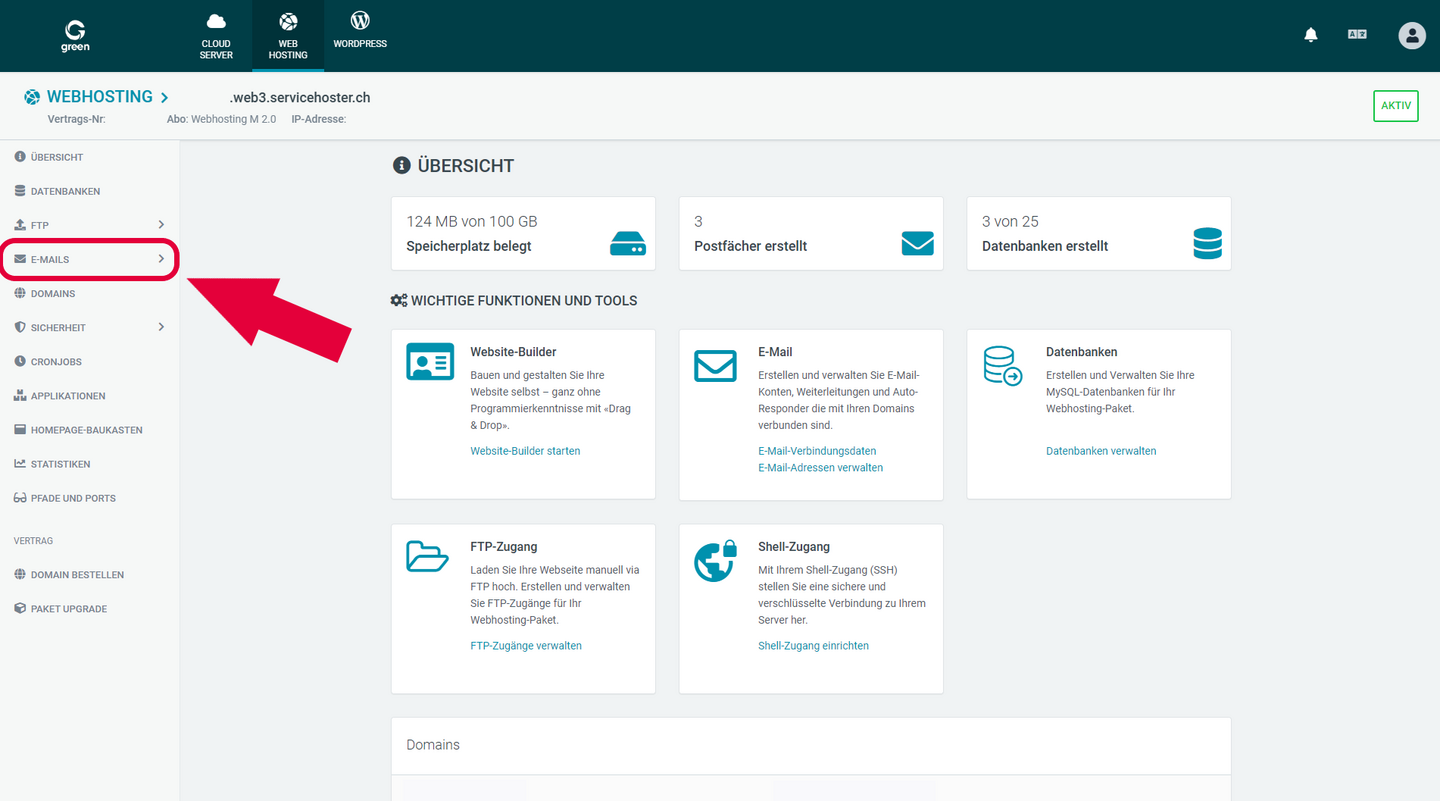Image resolution: width=1440 pixels, height=801 pixels.
Task: Expand the FTP sidebar chevron
Action: click(x=161, y=225)
